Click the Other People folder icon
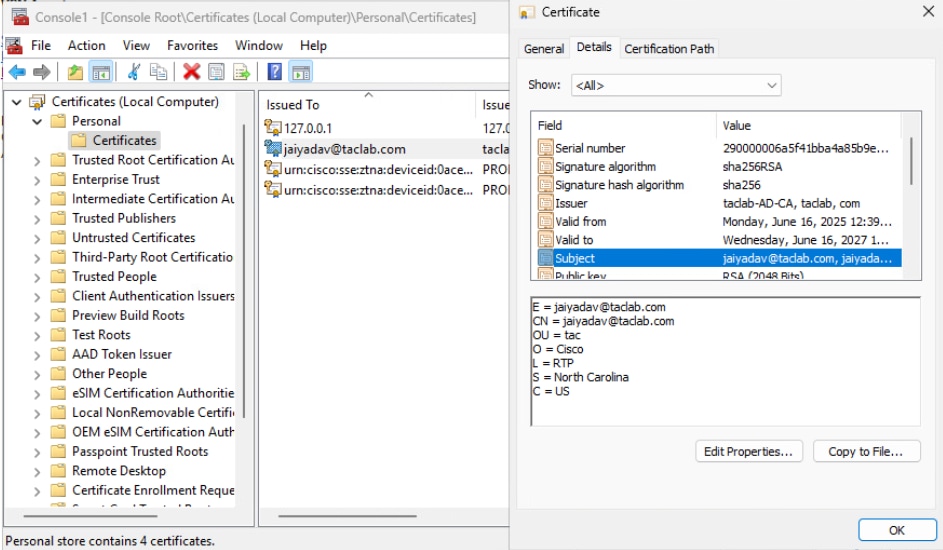Screen dimensions: 943x550 pyautogui.click(x=58, y=374)
